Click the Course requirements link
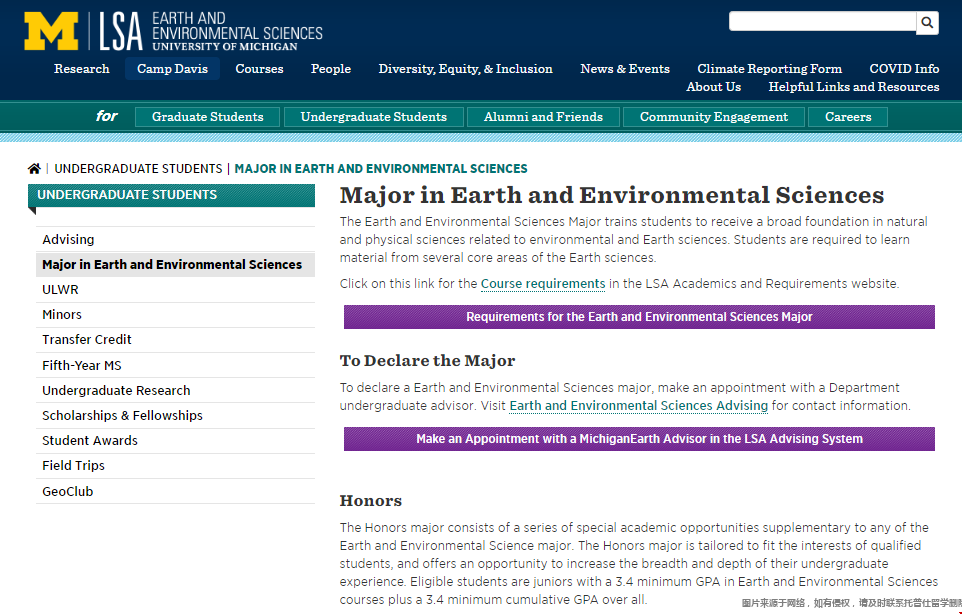The image size is (962, 614). pos(542,284)
